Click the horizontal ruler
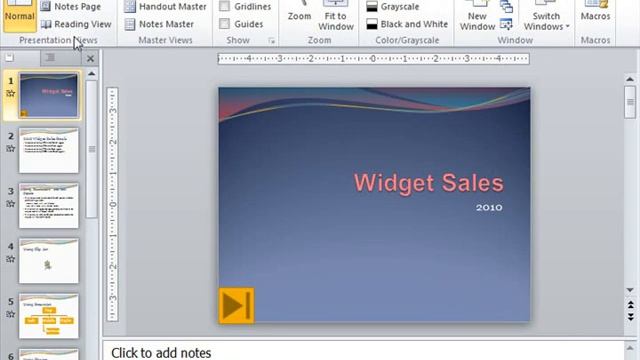Viewport: 640px width, 360px height. (x=373, y=59)
